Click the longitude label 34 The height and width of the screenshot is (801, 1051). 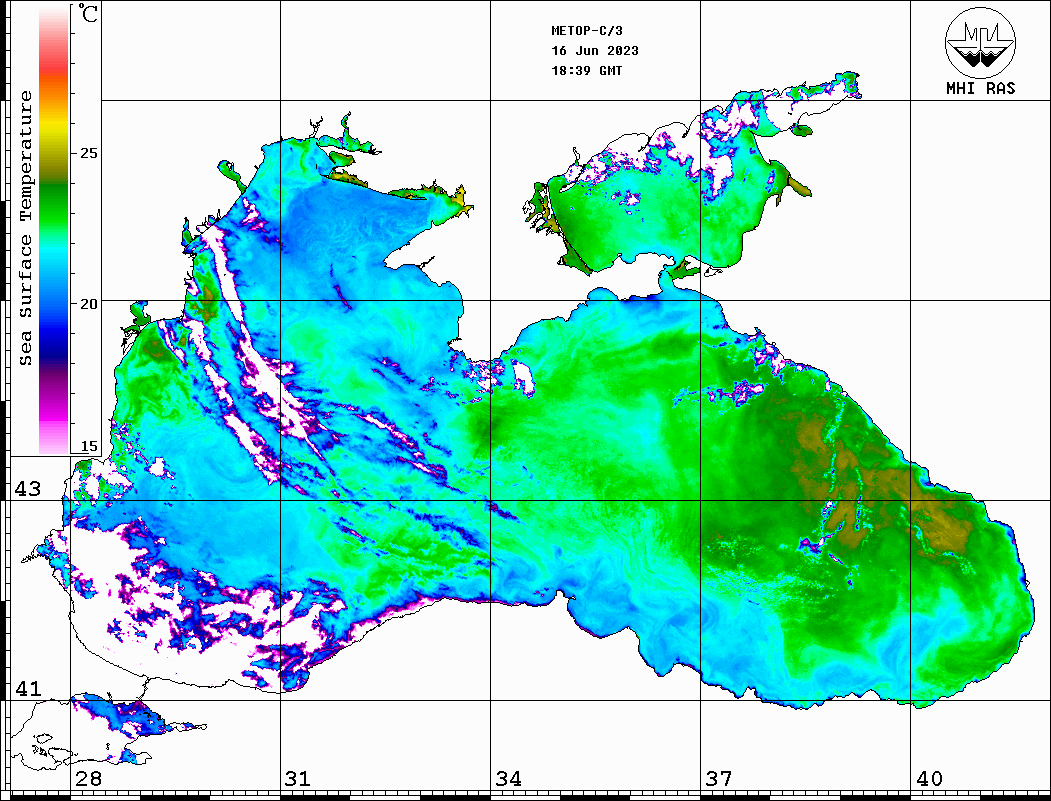508,779
